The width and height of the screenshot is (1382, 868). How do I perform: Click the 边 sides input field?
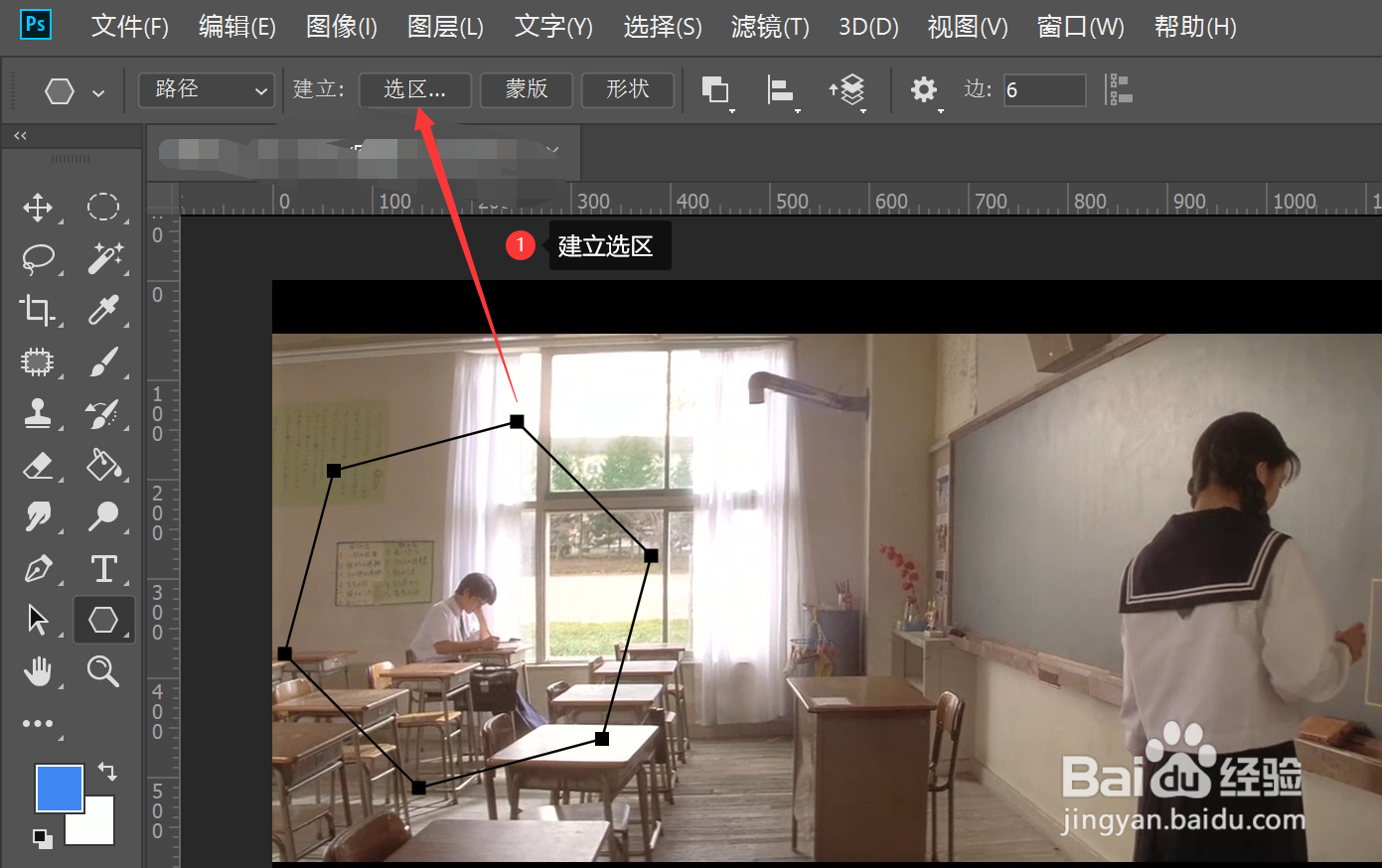[1044, 90]
